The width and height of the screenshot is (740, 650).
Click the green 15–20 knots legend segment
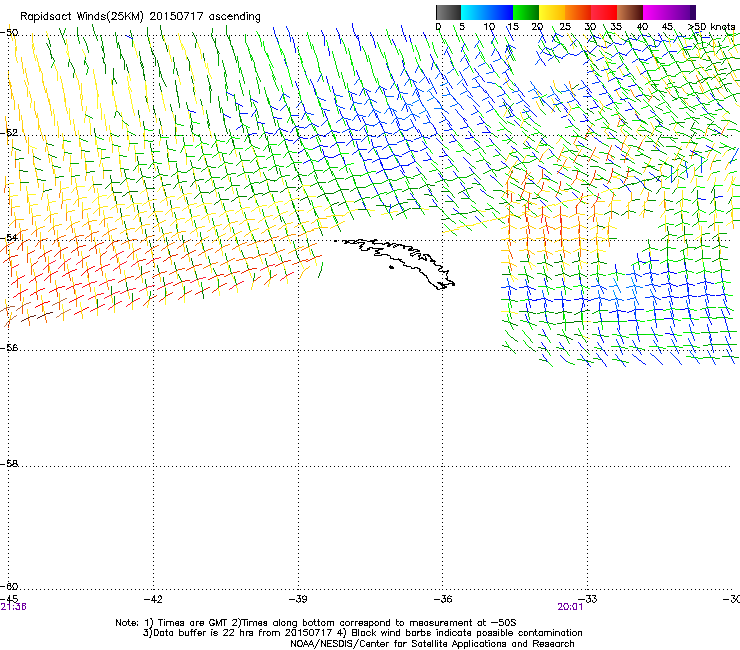526,12
